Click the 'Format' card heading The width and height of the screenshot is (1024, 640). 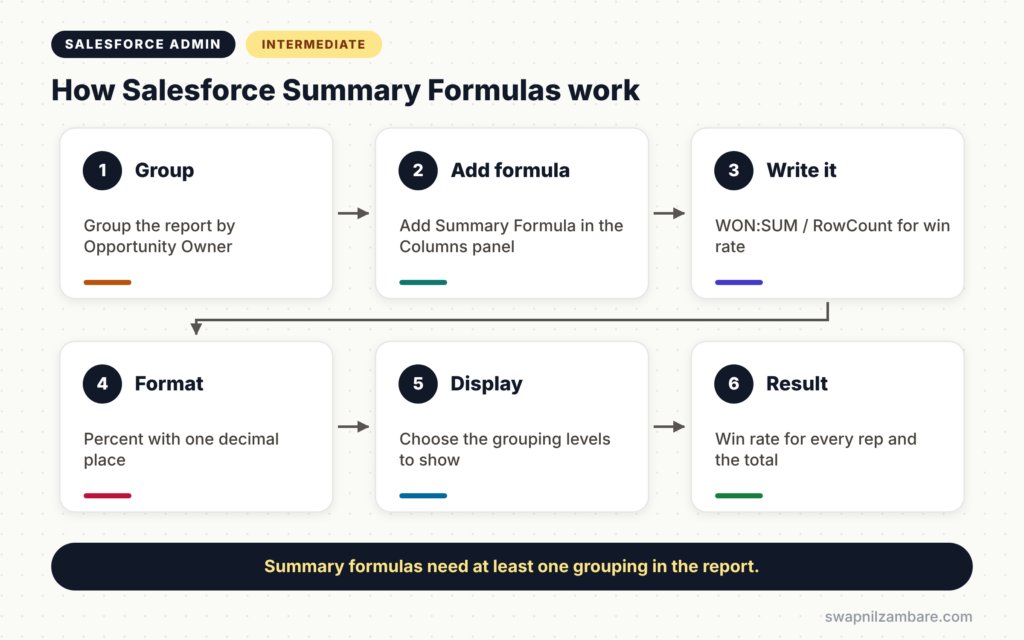click(x=168, y=383)
